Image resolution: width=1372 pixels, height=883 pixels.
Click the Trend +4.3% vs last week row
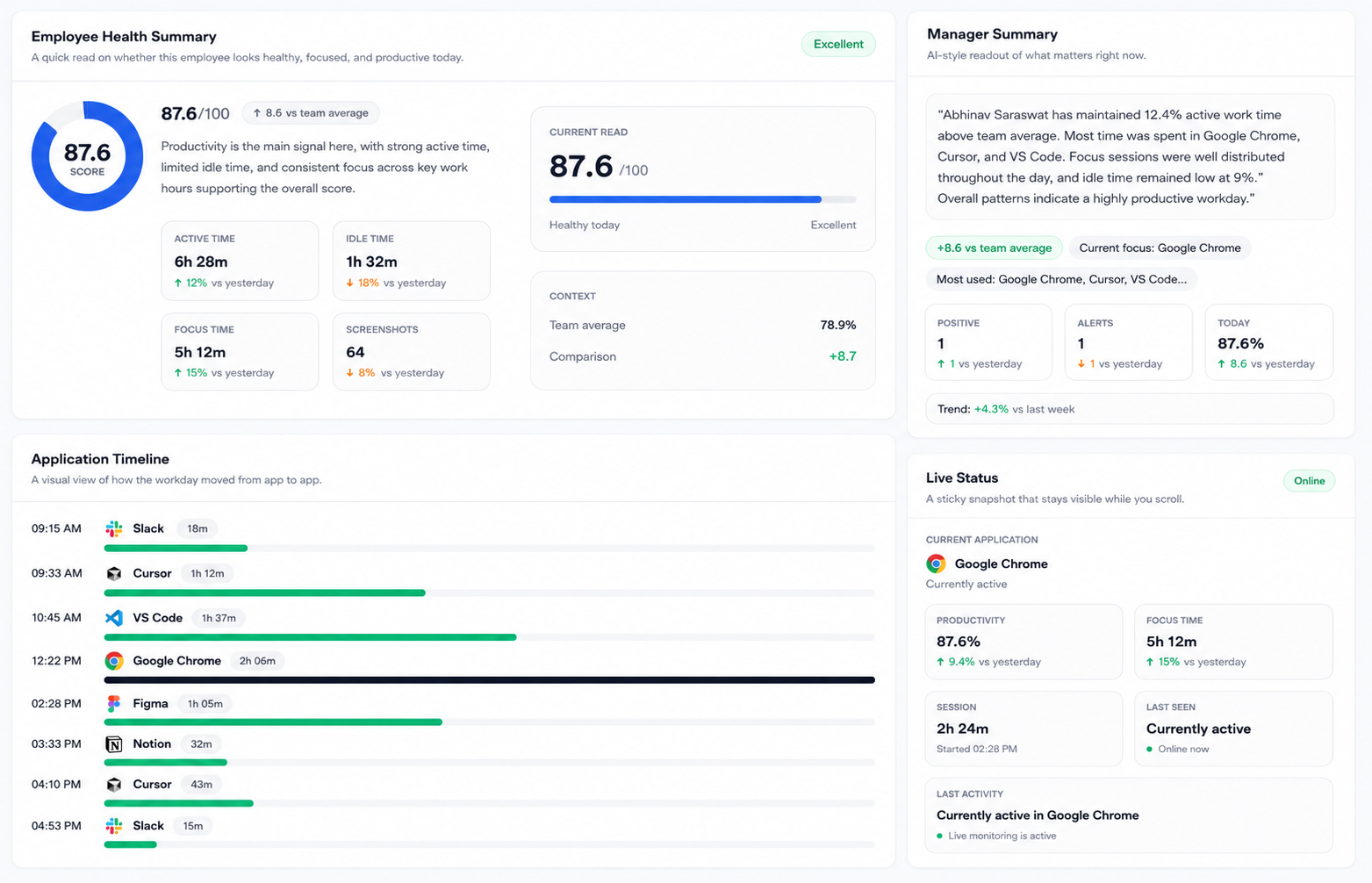pos(1130,409)
